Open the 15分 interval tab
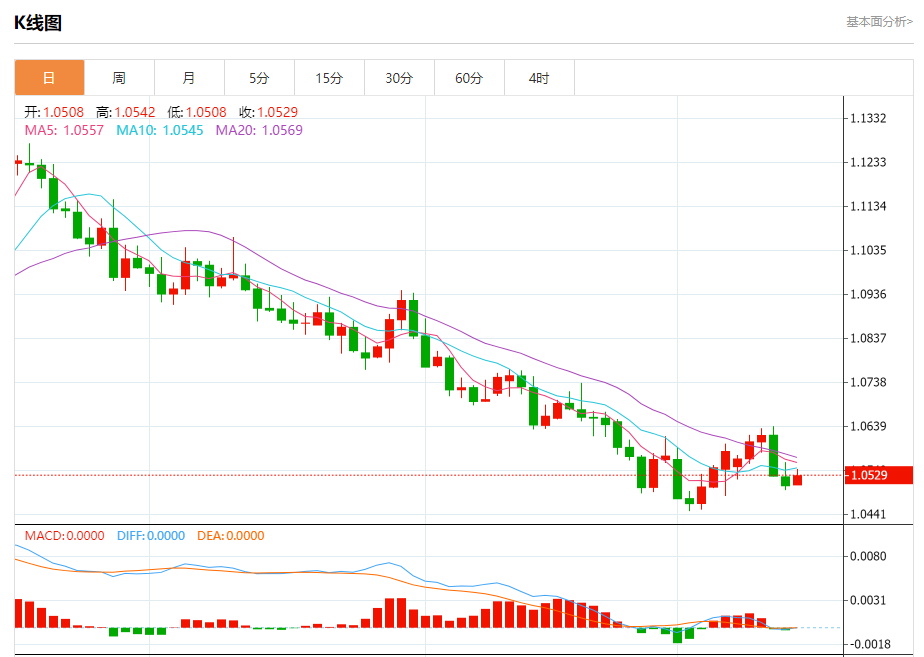924x657 pixels. (329, 78)
